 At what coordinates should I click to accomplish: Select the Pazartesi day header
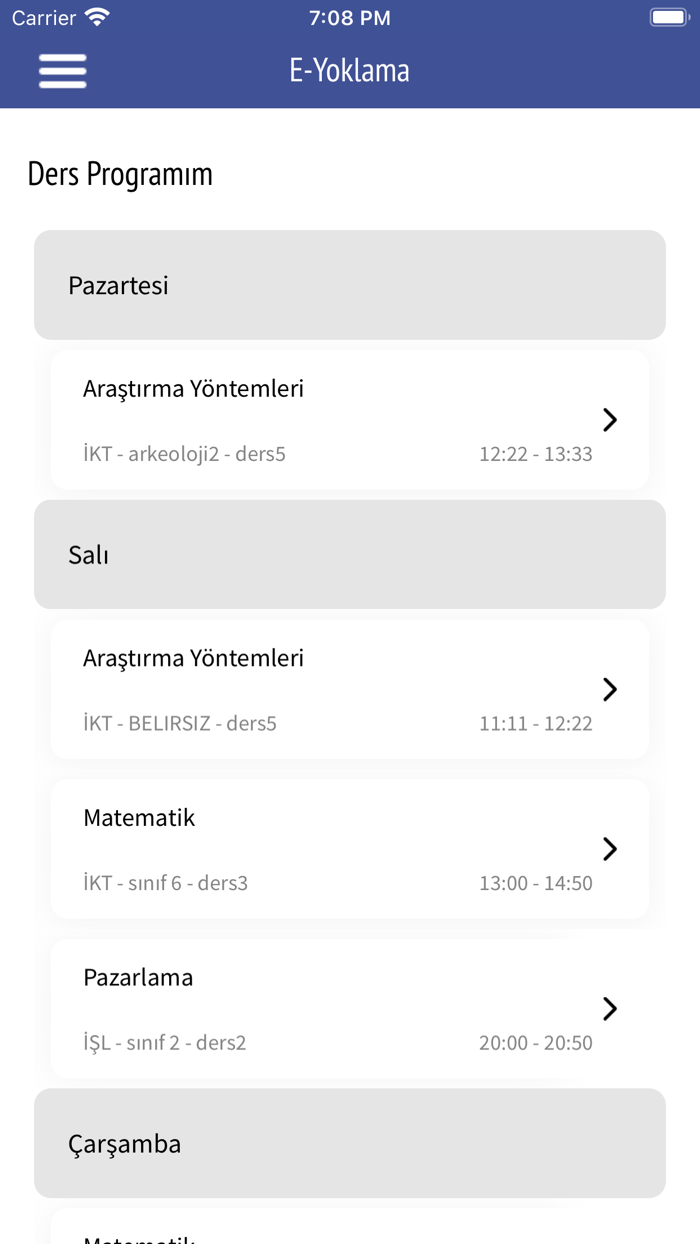(x=349, y=285)
